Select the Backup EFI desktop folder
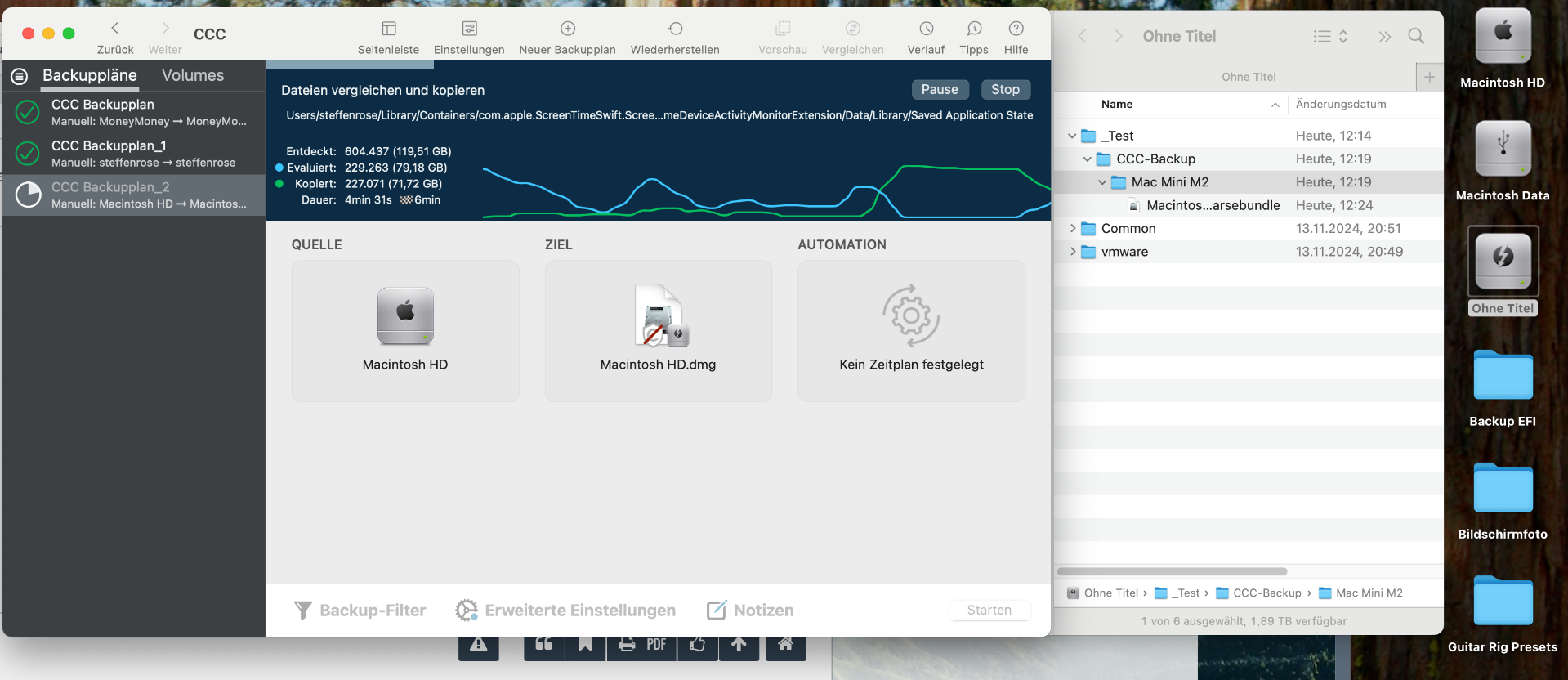Screen dimensions: 1568x680 click(x=1503, y=374)
